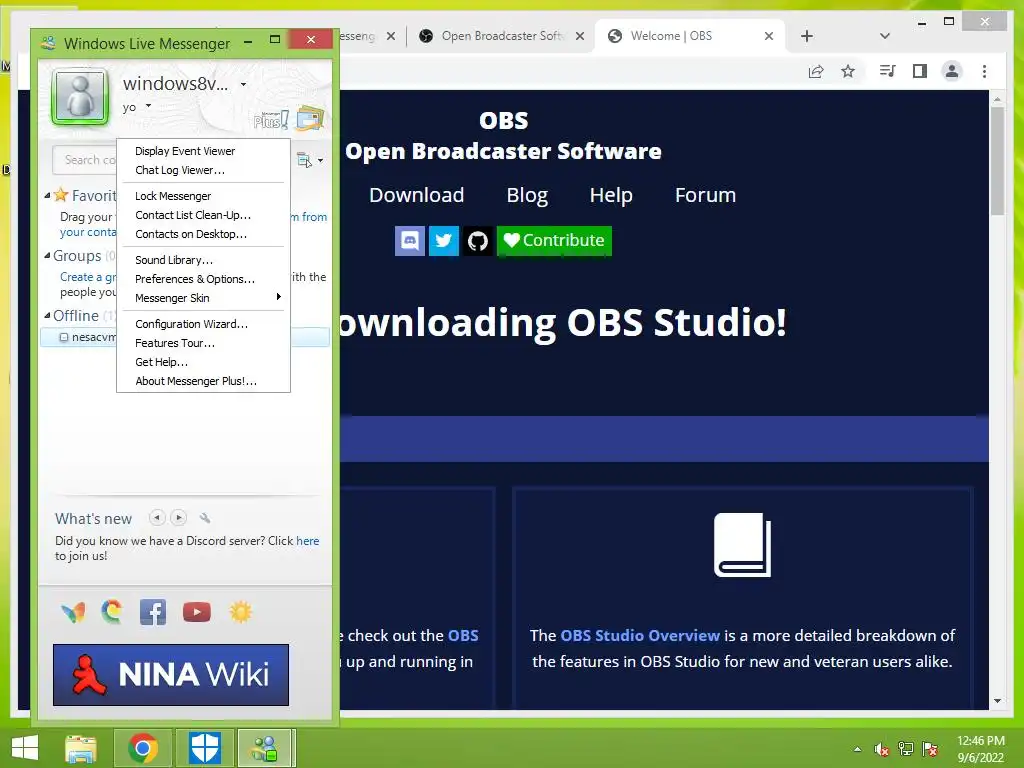
Task: Select Features Tour menu item
Action: 203,343
